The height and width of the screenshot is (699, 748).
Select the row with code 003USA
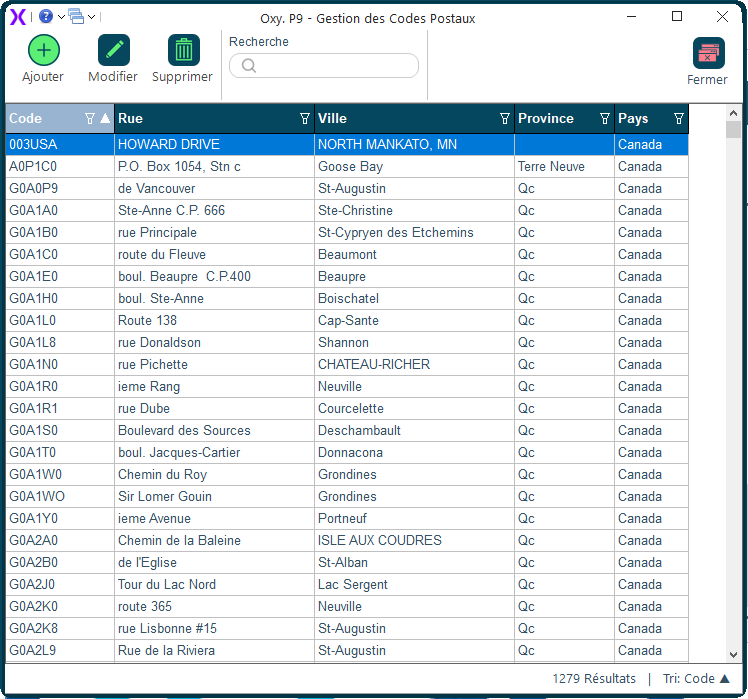(347, 145)
